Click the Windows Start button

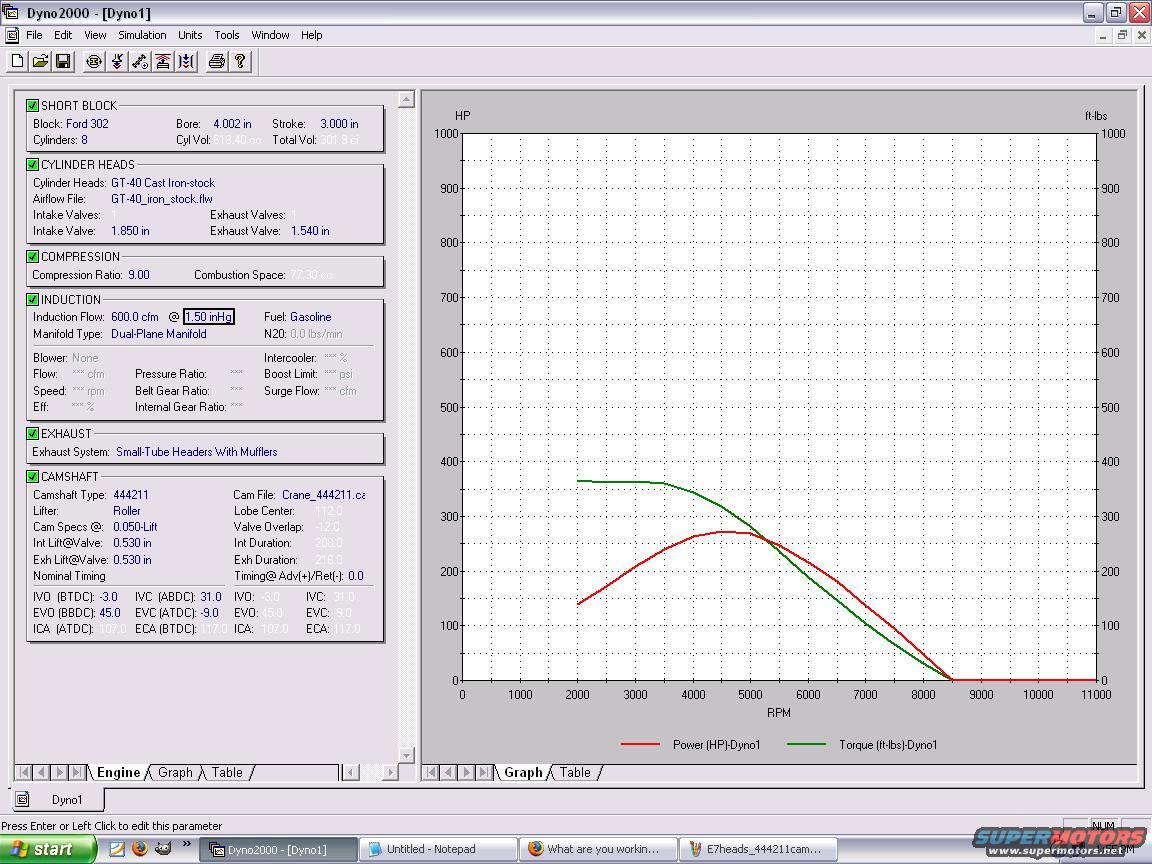click(x=42, y=849)
